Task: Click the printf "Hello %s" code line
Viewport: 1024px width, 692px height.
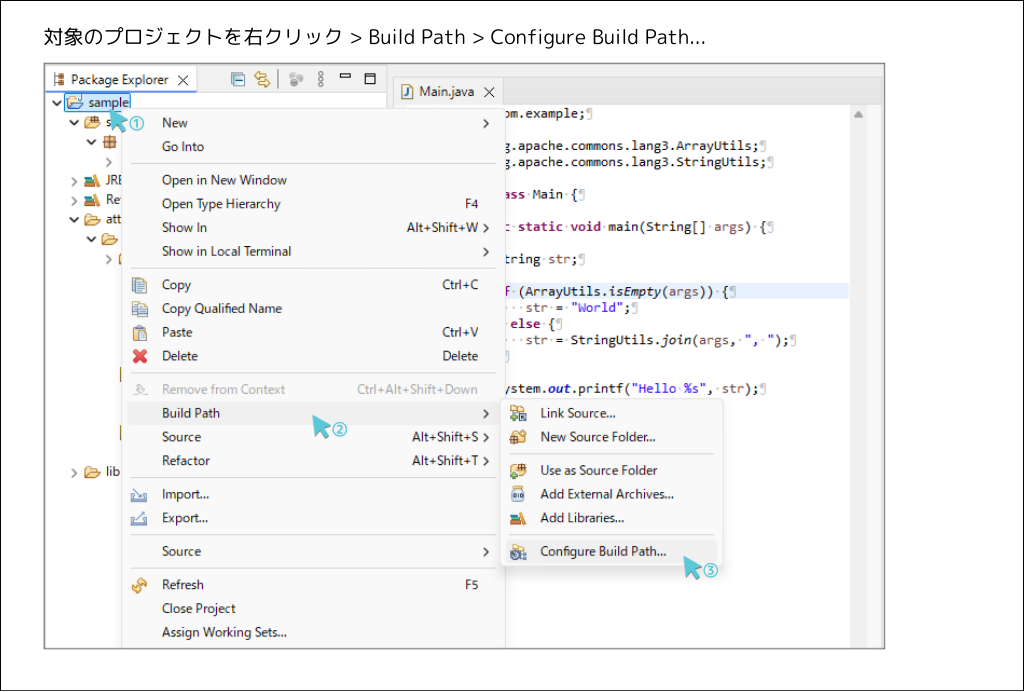Action: pyautogui.click(x=635, y=389)
